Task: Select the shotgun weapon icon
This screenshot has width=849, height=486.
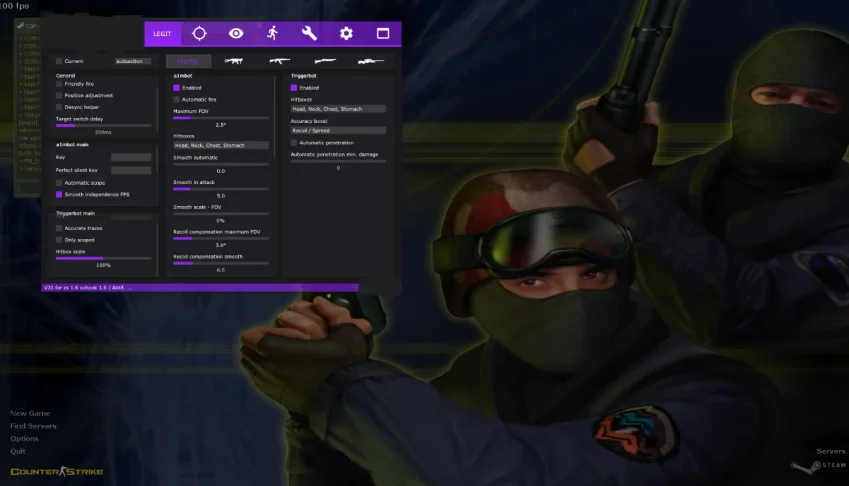Action: (x=325, y=61)
